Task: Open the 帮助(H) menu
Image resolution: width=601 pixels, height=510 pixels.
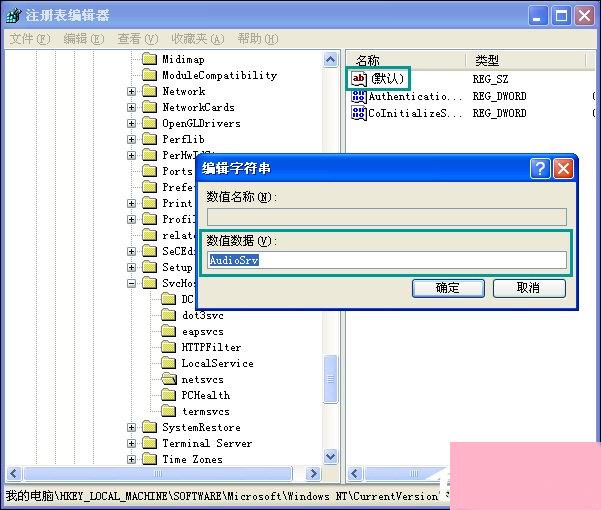Action: [x=258, y=39]
